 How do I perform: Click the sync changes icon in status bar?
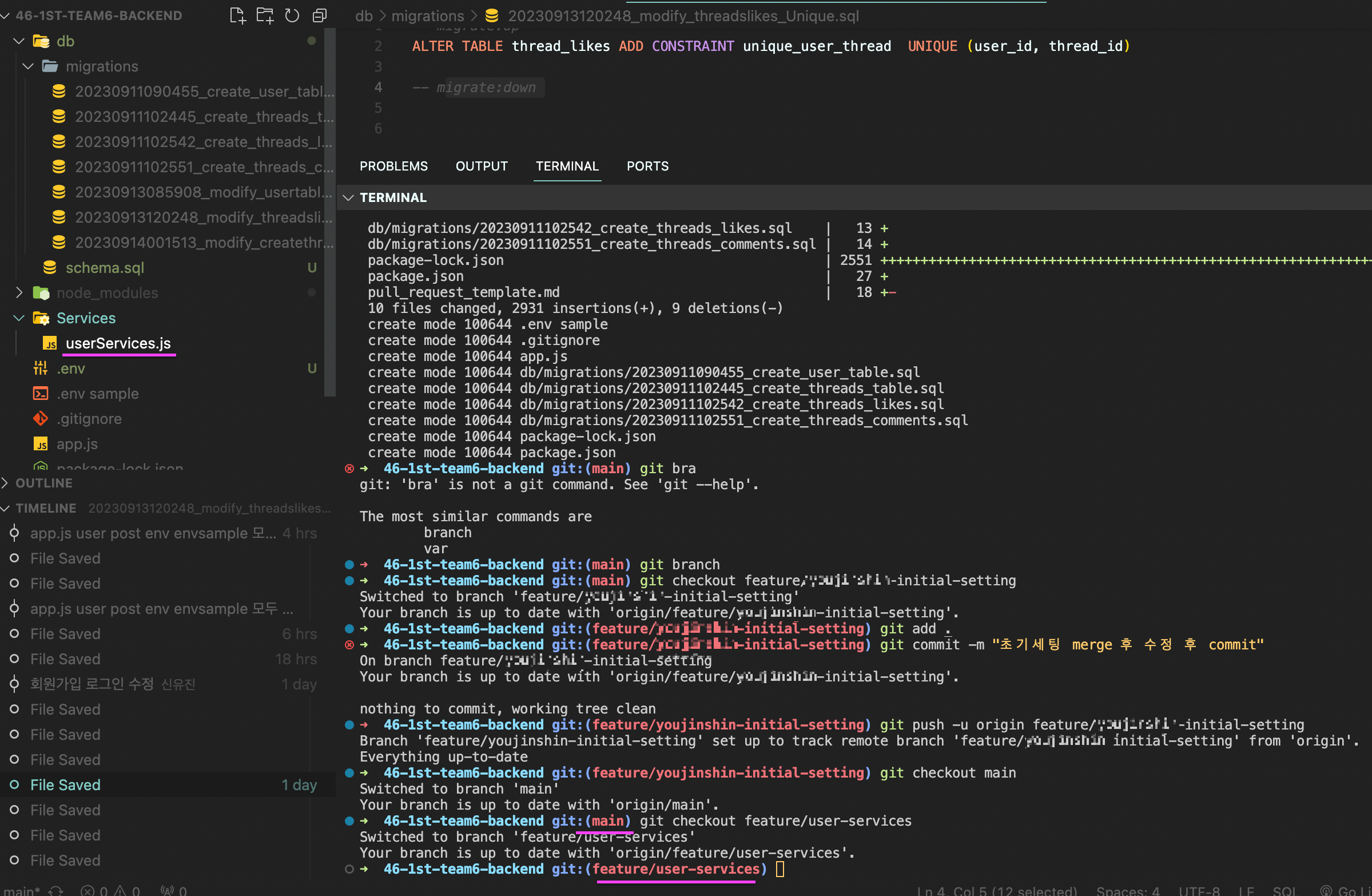[55, 890]
